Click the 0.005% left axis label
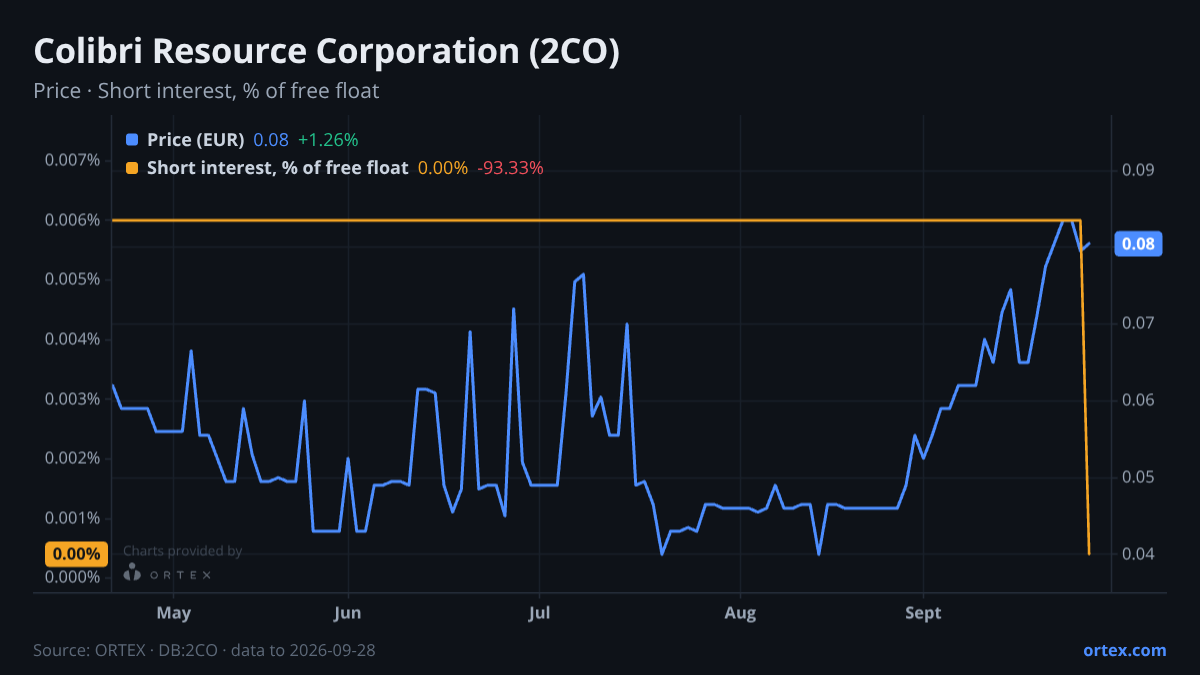Image resolution: width=1200 pixels, height=675 pixels. [x=73, y=279]
